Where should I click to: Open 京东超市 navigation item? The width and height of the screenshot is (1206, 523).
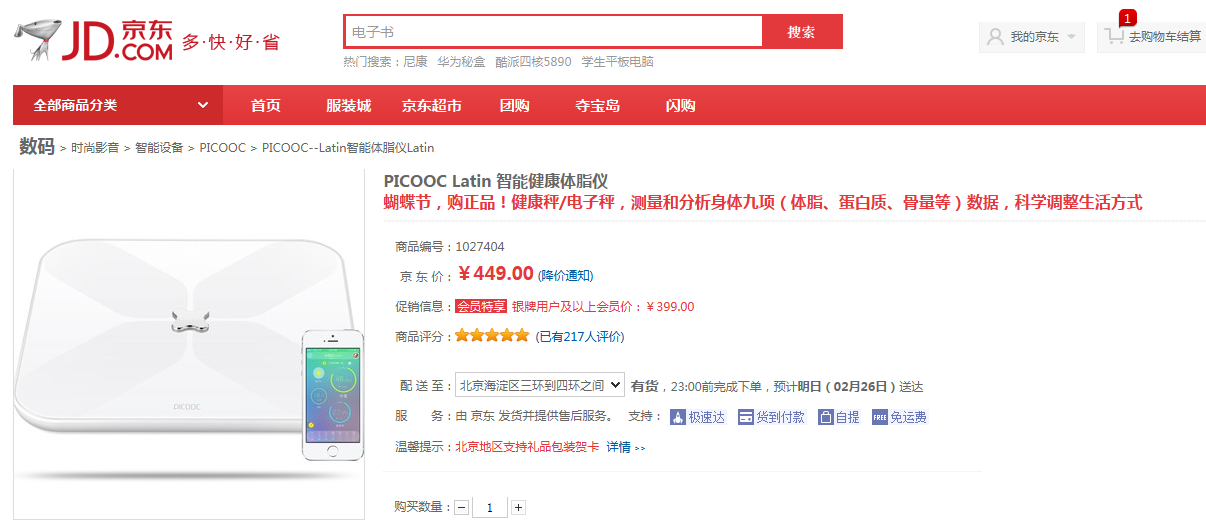[432, 105]
